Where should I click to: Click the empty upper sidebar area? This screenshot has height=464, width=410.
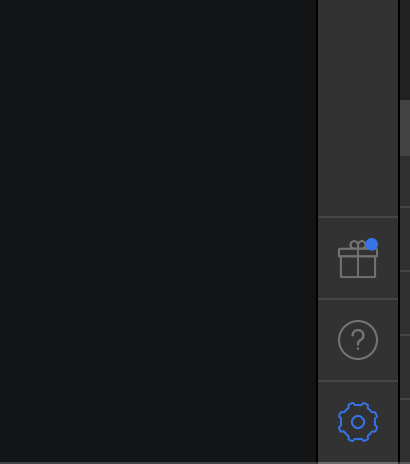tap(358, 108)
